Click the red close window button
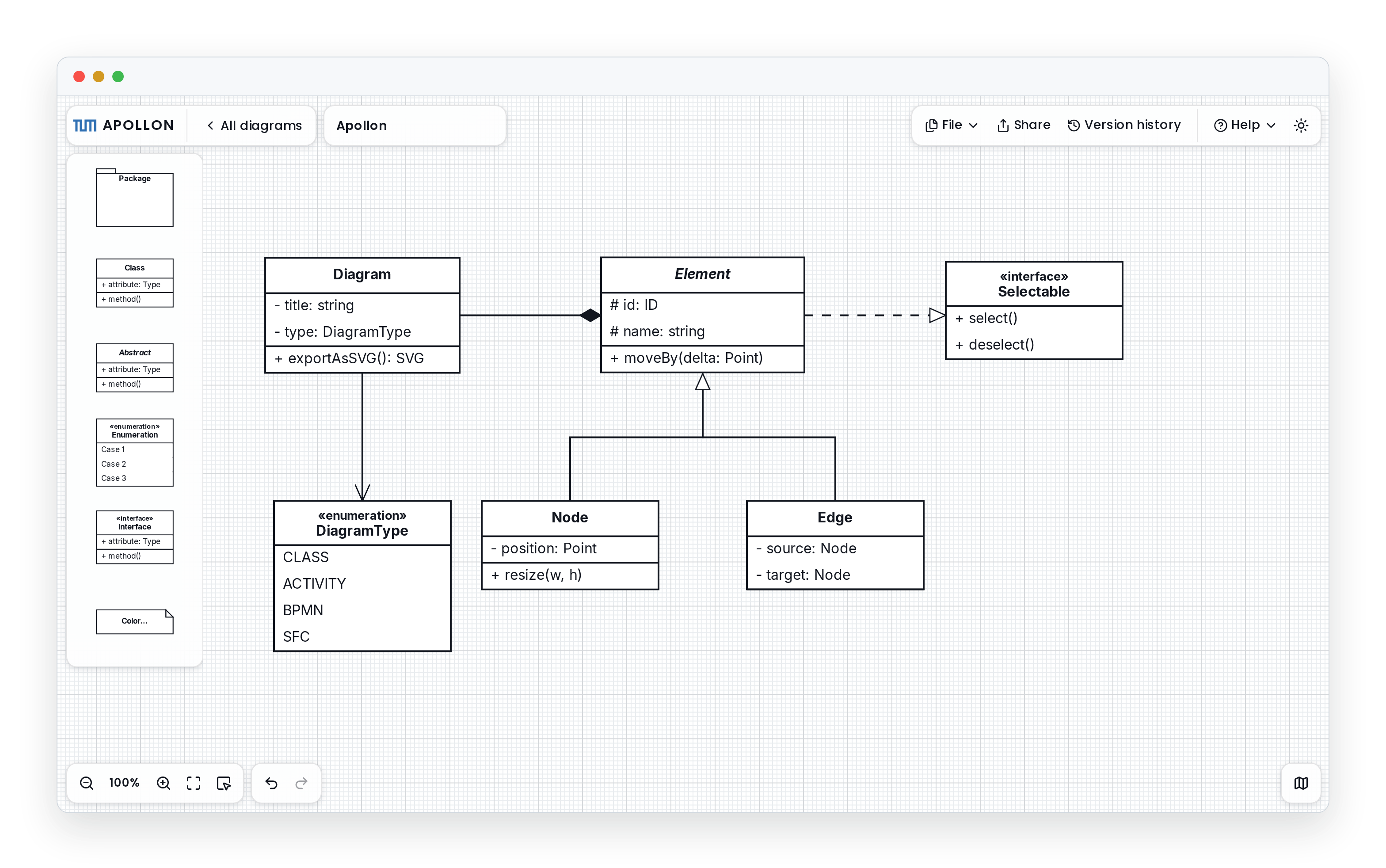The image size is (1386, 868). 79,76
